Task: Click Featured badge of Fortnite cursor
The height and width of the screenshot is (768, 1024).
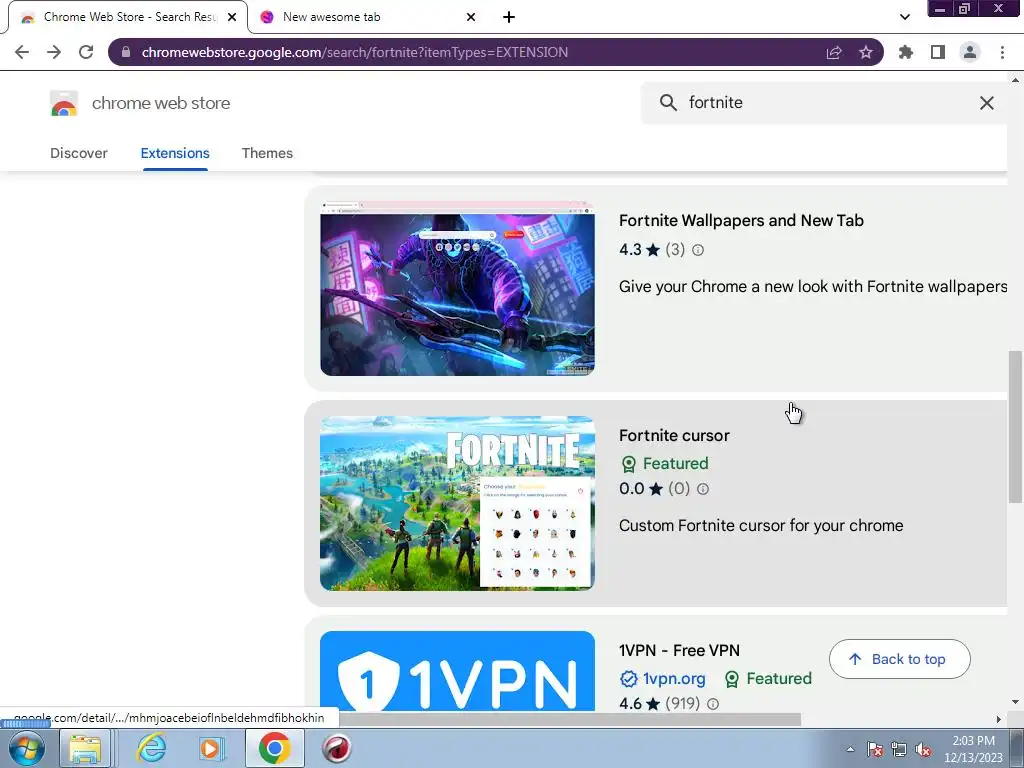Action: coord(664,464)
